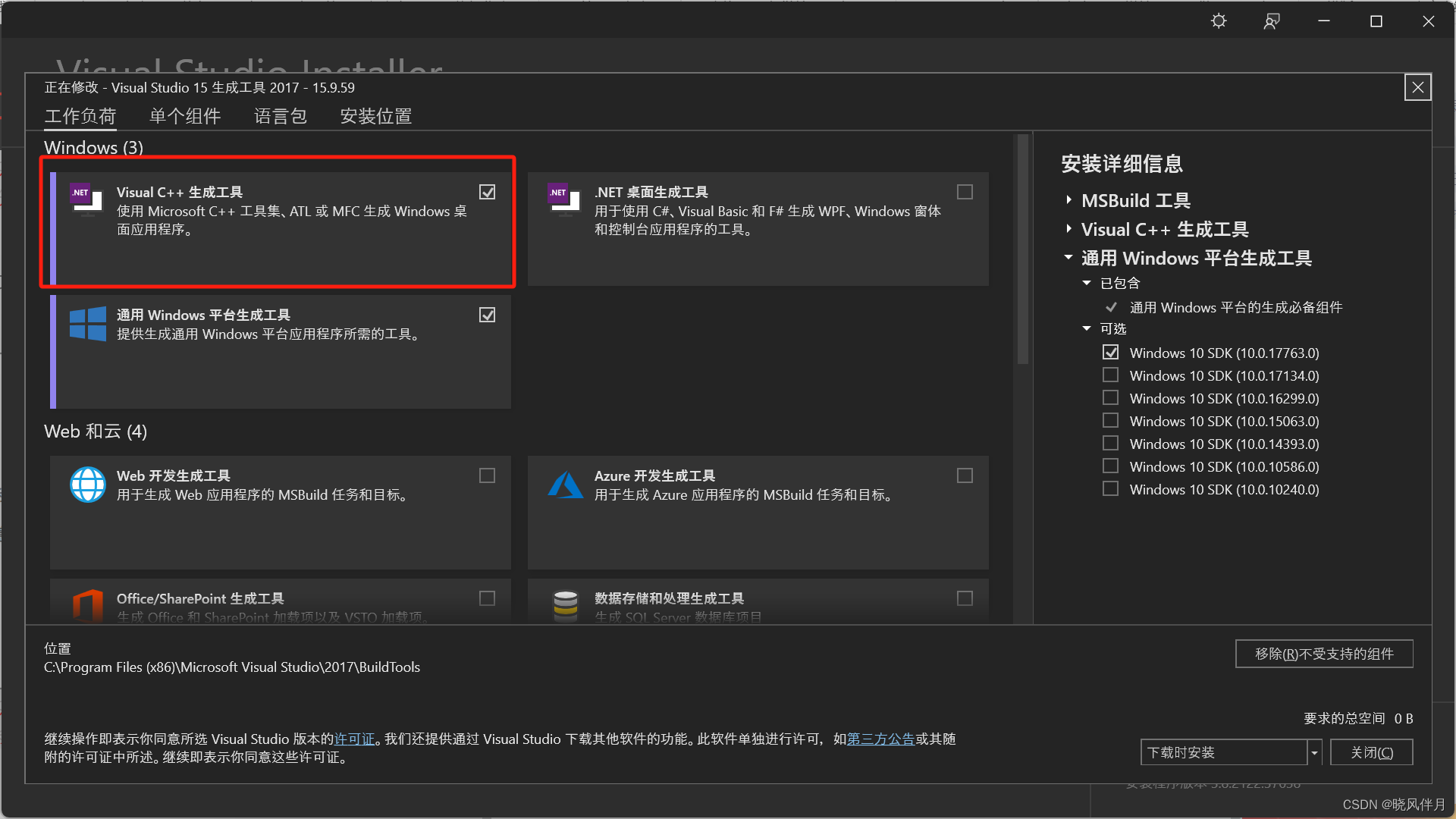This screenshot has width=1456, height=819.
Task: Click the 关闭(C) button
Action: point(1372,752)
